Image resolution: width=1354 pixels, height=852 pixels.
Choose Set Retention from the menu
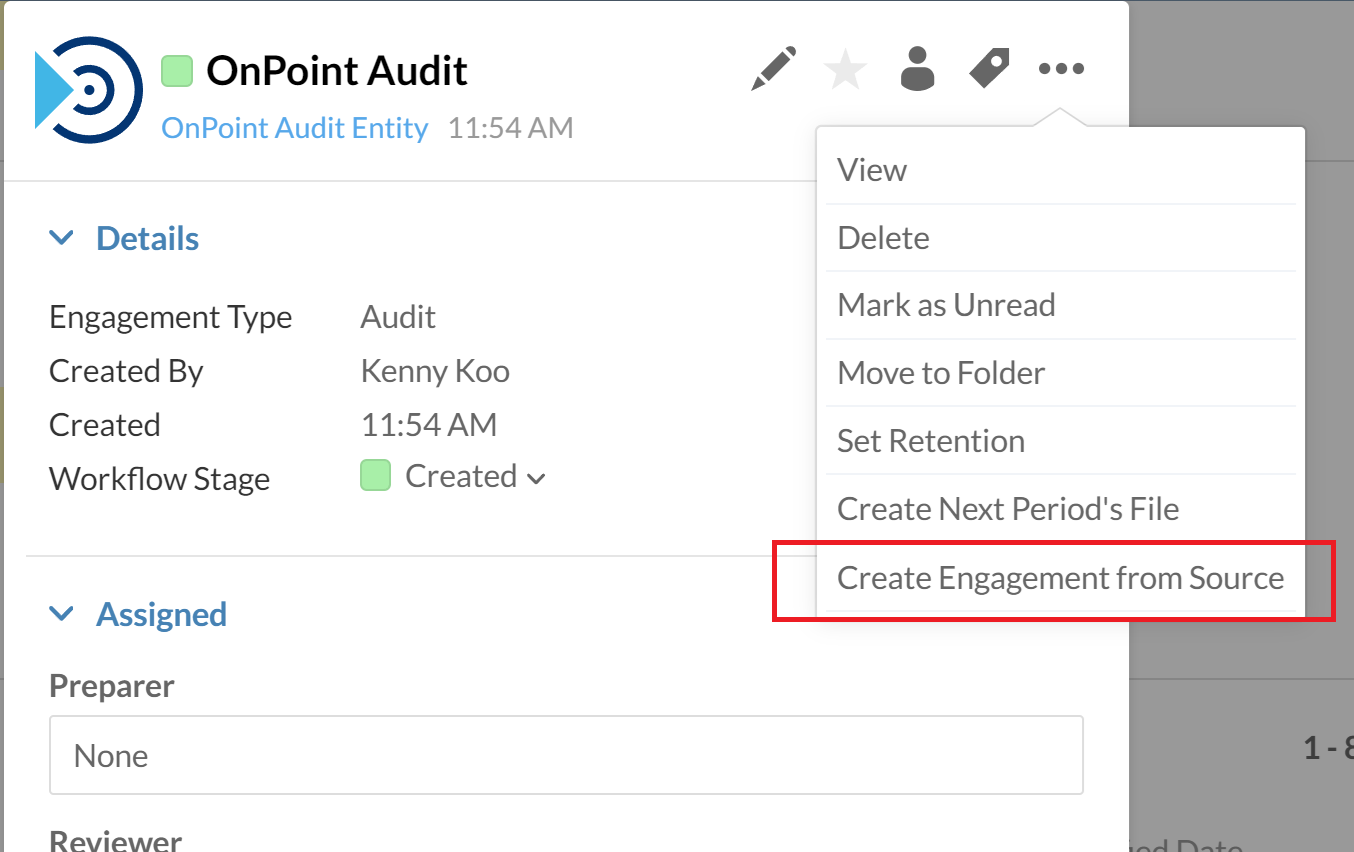coord(931,440)
